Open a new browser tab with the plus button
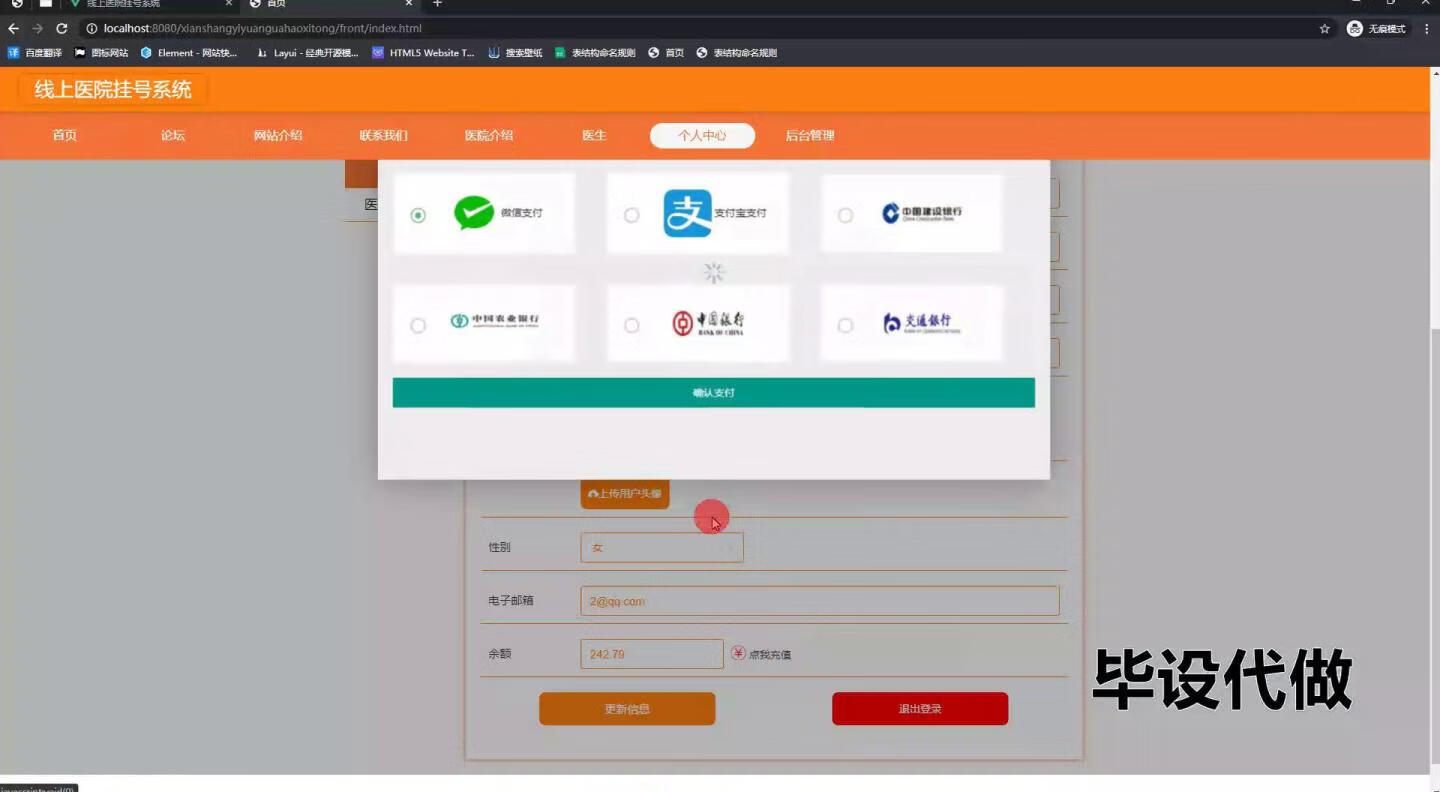Image resolution: width=1440 pixels, height=792 pixels. 437,4
